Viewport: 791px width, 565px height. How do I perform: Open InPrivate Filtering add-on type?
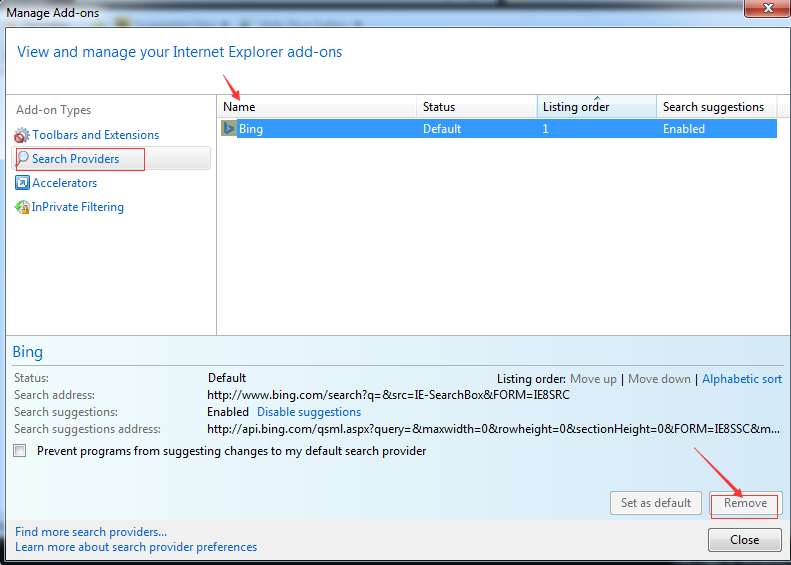click(x=78, y=207)
